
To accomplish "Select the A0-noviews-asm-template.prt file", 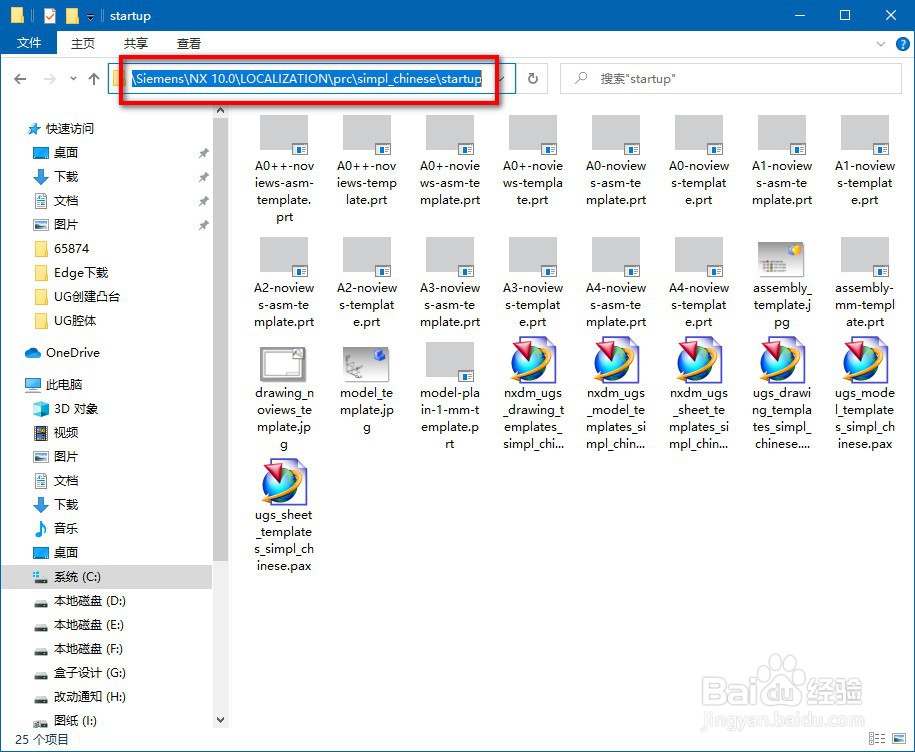I will tap(616, 161).
